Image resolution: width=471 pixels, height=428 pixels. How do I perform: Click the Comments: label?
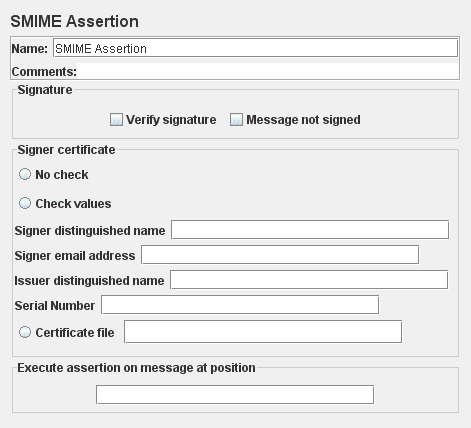click(44, 71)
